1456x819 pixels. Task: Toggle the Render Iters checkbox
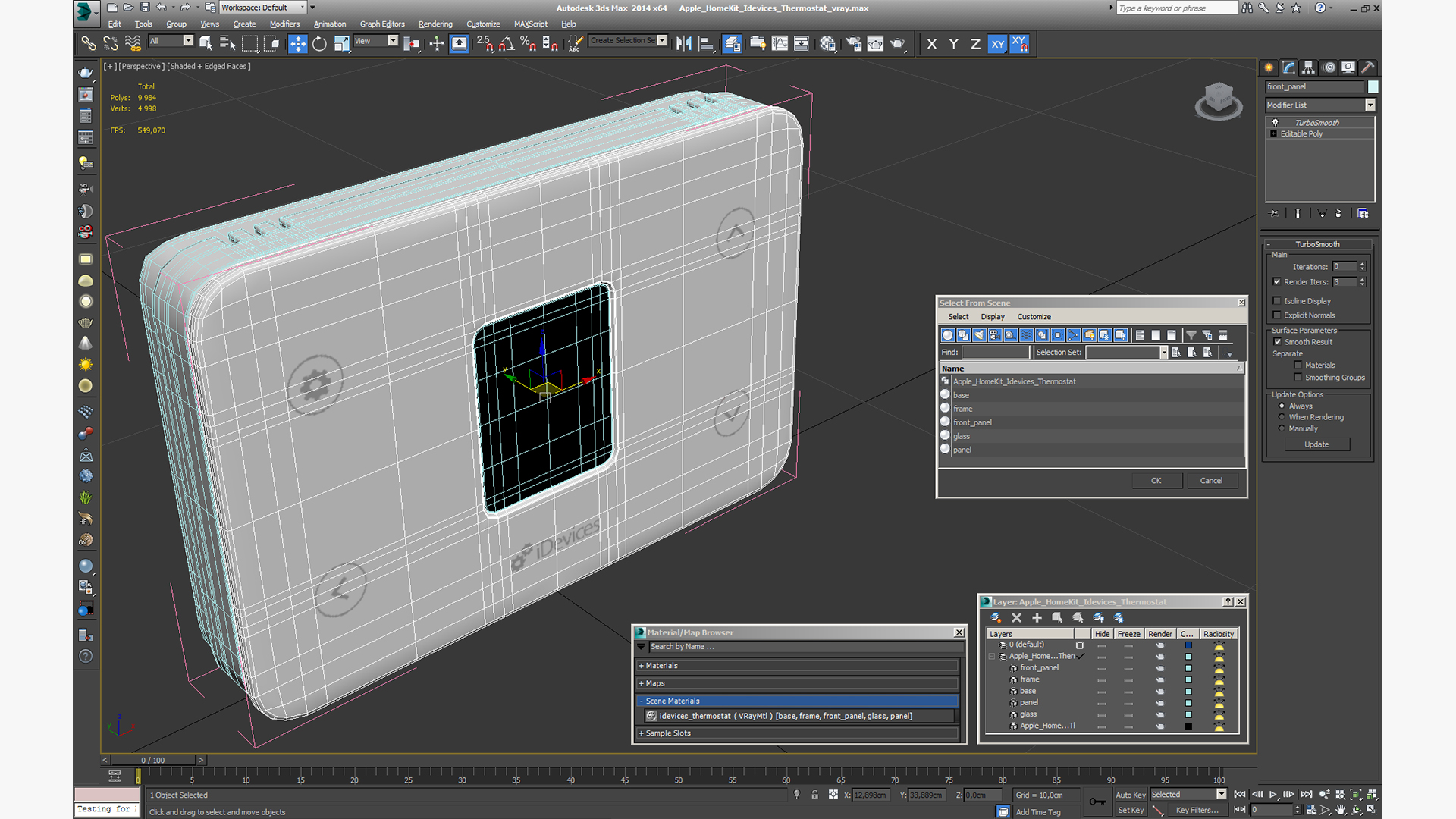[x=1277, y=282]
